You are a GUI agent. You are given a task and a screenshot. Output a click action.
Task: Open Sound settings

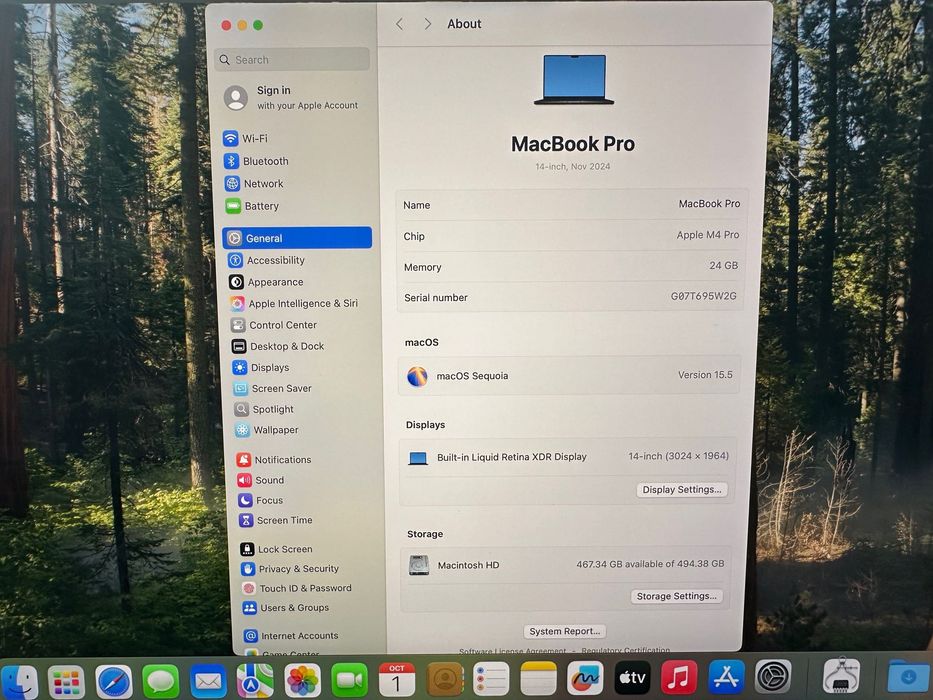(x=261, y=480)
